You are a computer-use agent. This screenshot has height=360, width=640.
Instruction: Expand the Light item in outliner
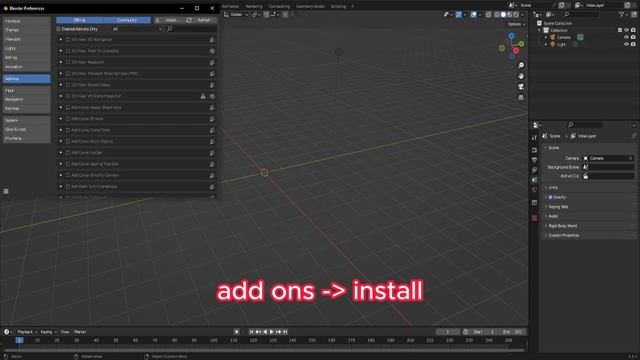[546, 44]
